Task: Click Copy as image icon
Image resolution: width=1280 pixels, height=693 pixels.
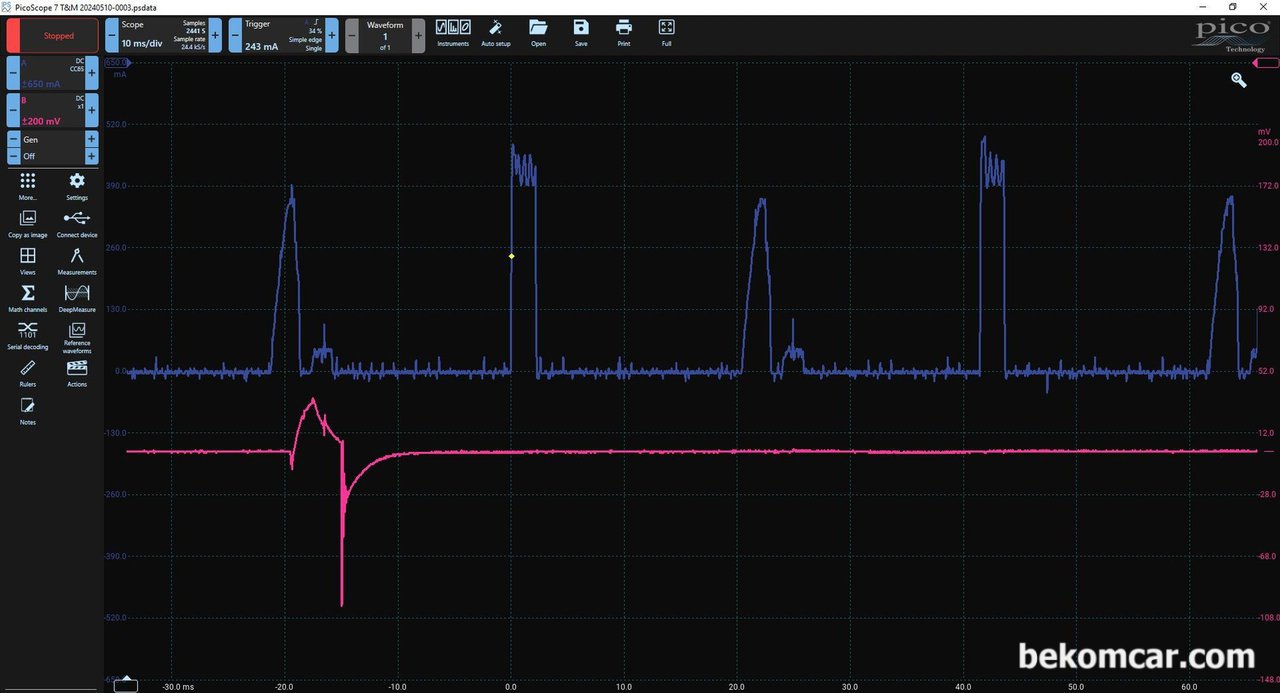Action: 27,223
